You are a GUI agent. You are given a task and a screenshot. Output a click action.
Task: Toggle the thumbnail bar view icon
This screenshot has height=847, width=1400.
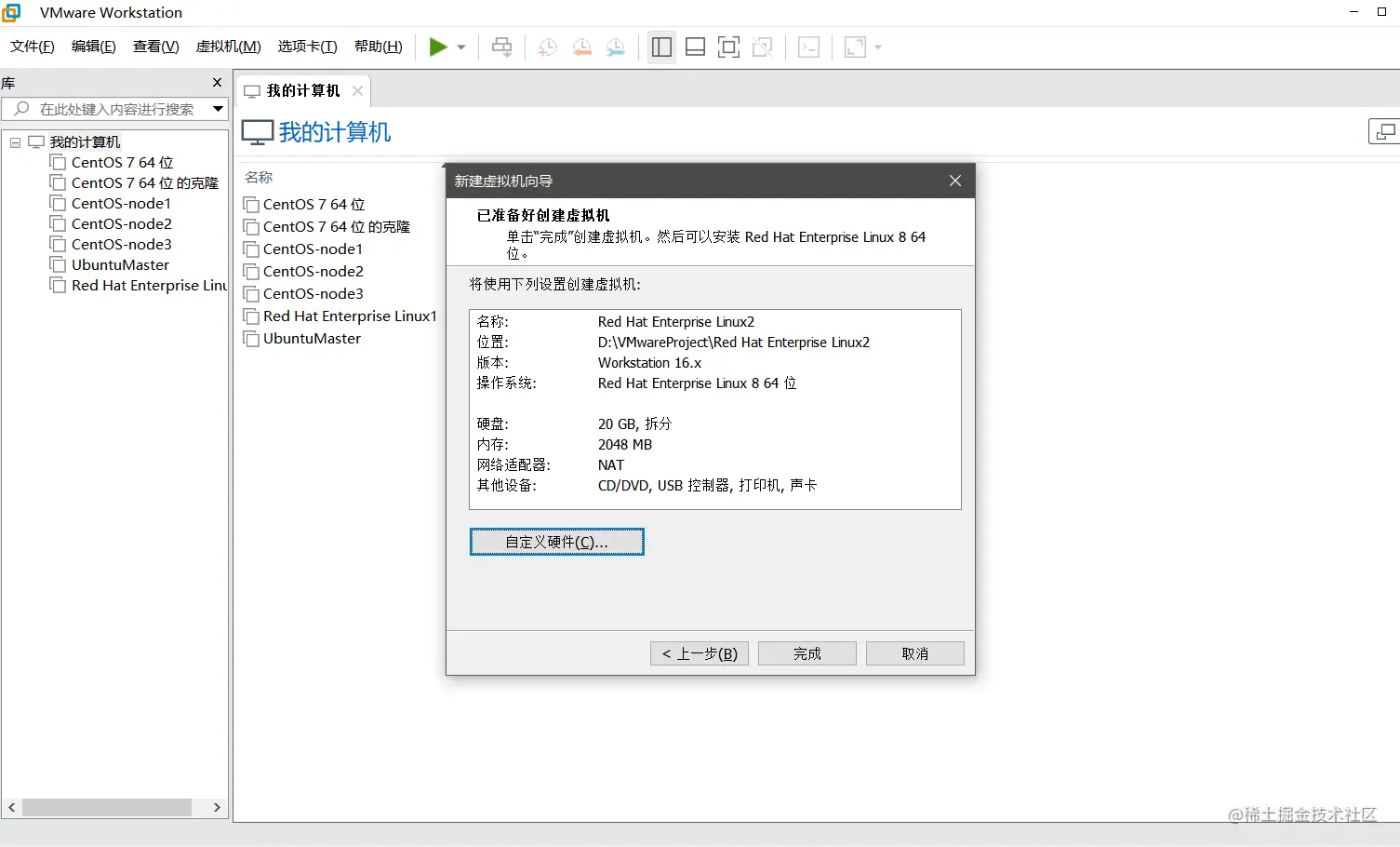pos(695,47)
